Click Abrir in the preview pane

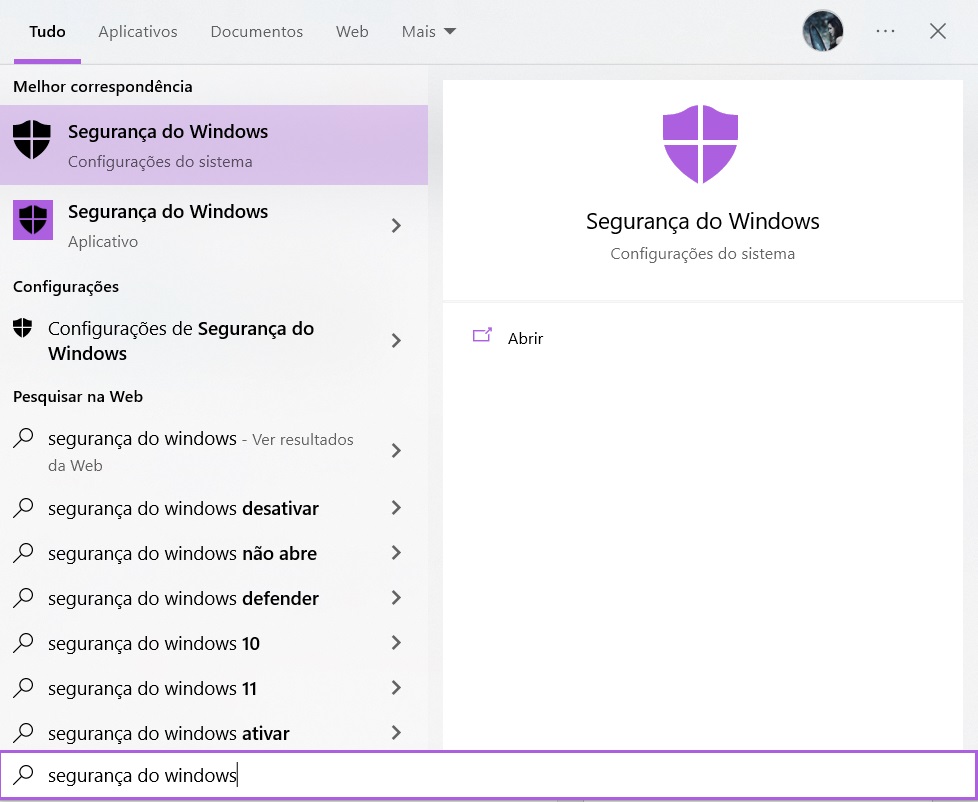tap(525, 338)
